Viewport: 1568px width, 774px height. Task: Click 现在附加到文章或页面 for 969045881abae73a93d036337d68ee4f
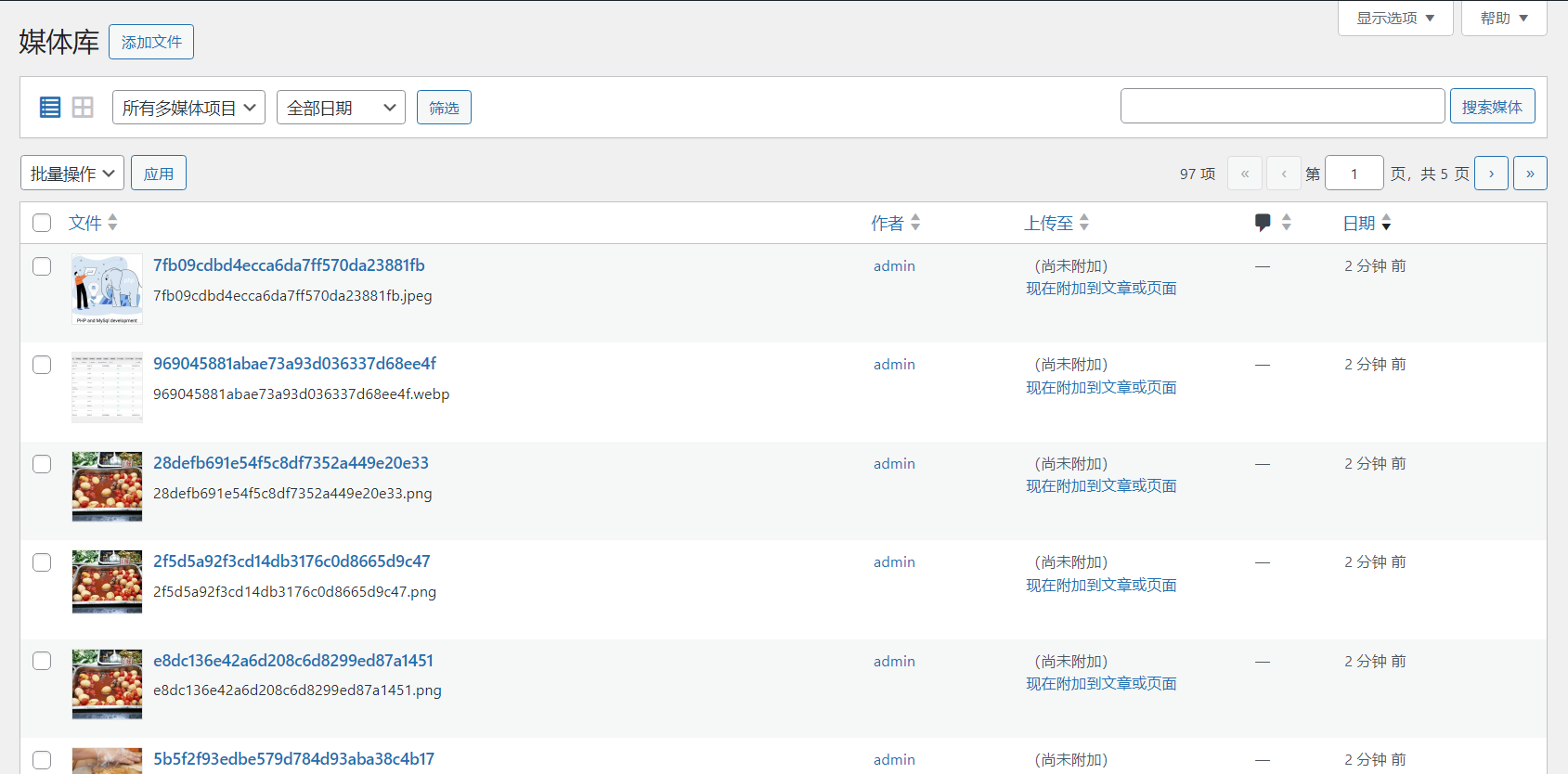pos(1101,388)
